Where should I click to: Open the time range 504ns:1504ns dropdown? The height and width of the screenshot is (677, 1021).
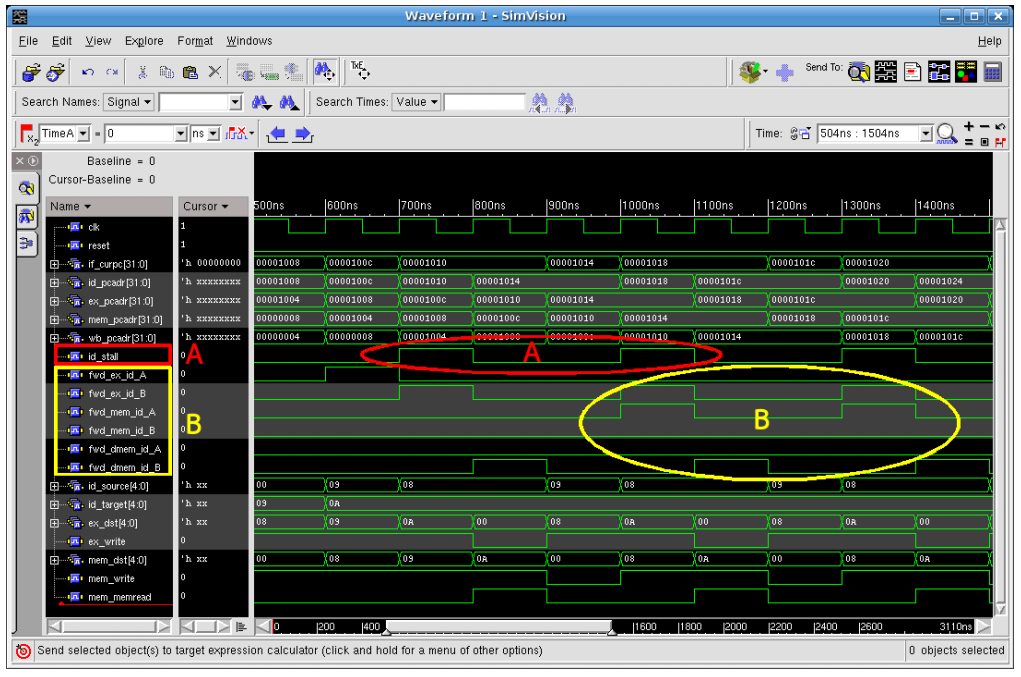coord(925,133)
